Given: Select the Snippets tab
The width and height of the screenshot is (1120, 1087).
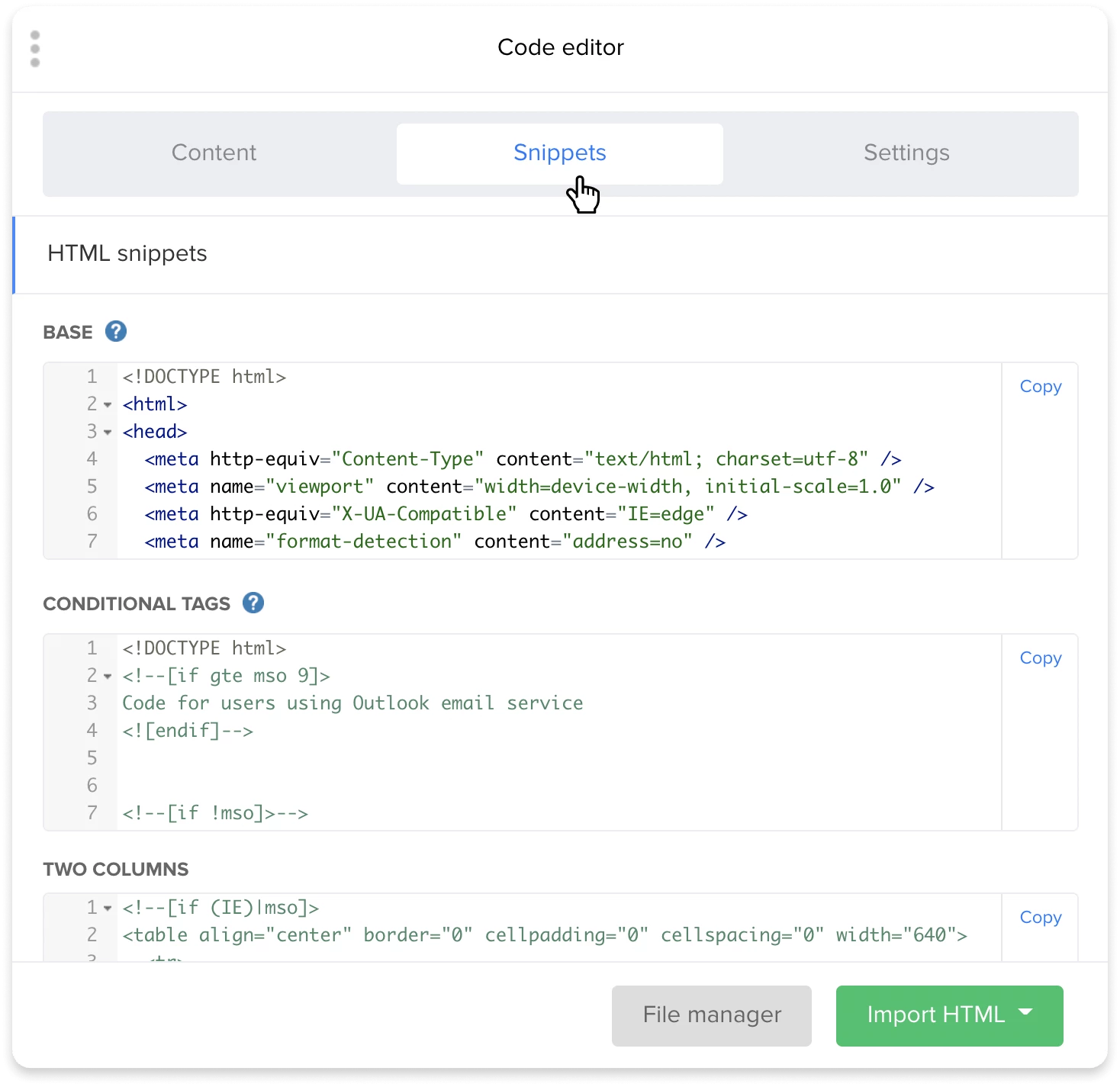Looking at the screenshot, I should click(559, 153).
